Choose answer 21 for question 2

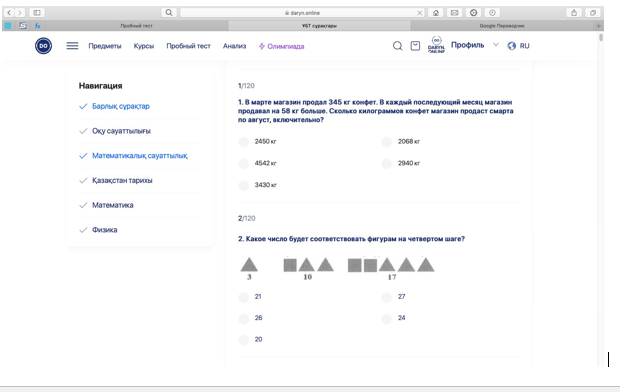(x=244, y=297)
